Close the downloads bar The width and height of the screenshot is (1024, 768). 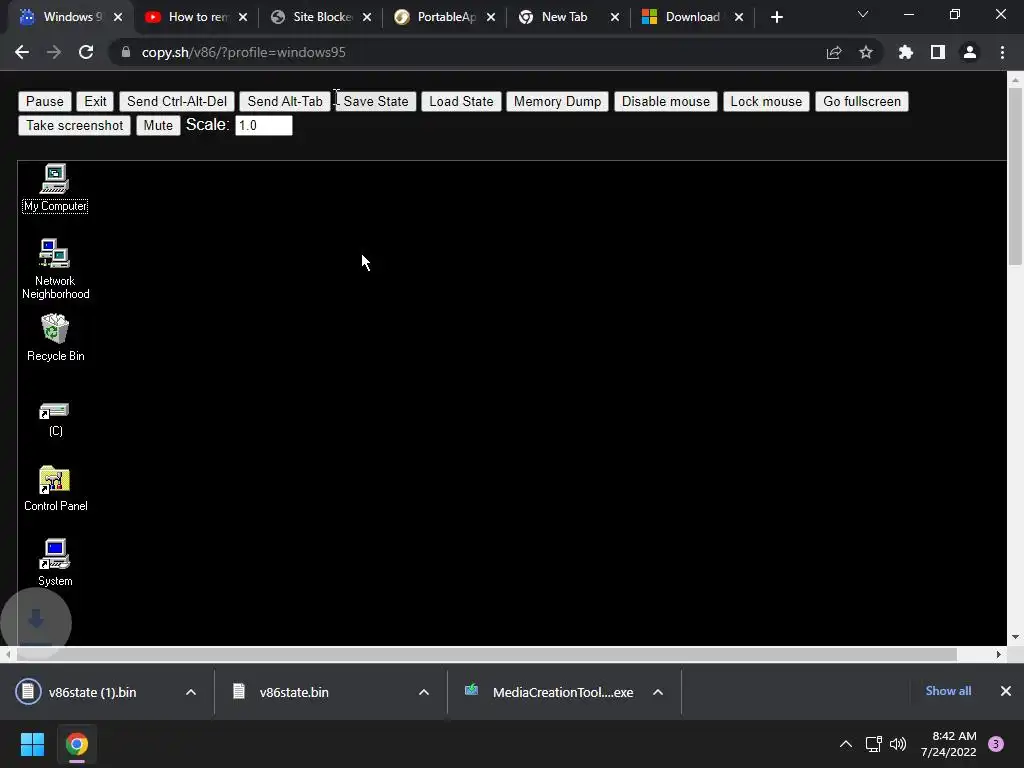point(1006,691)
